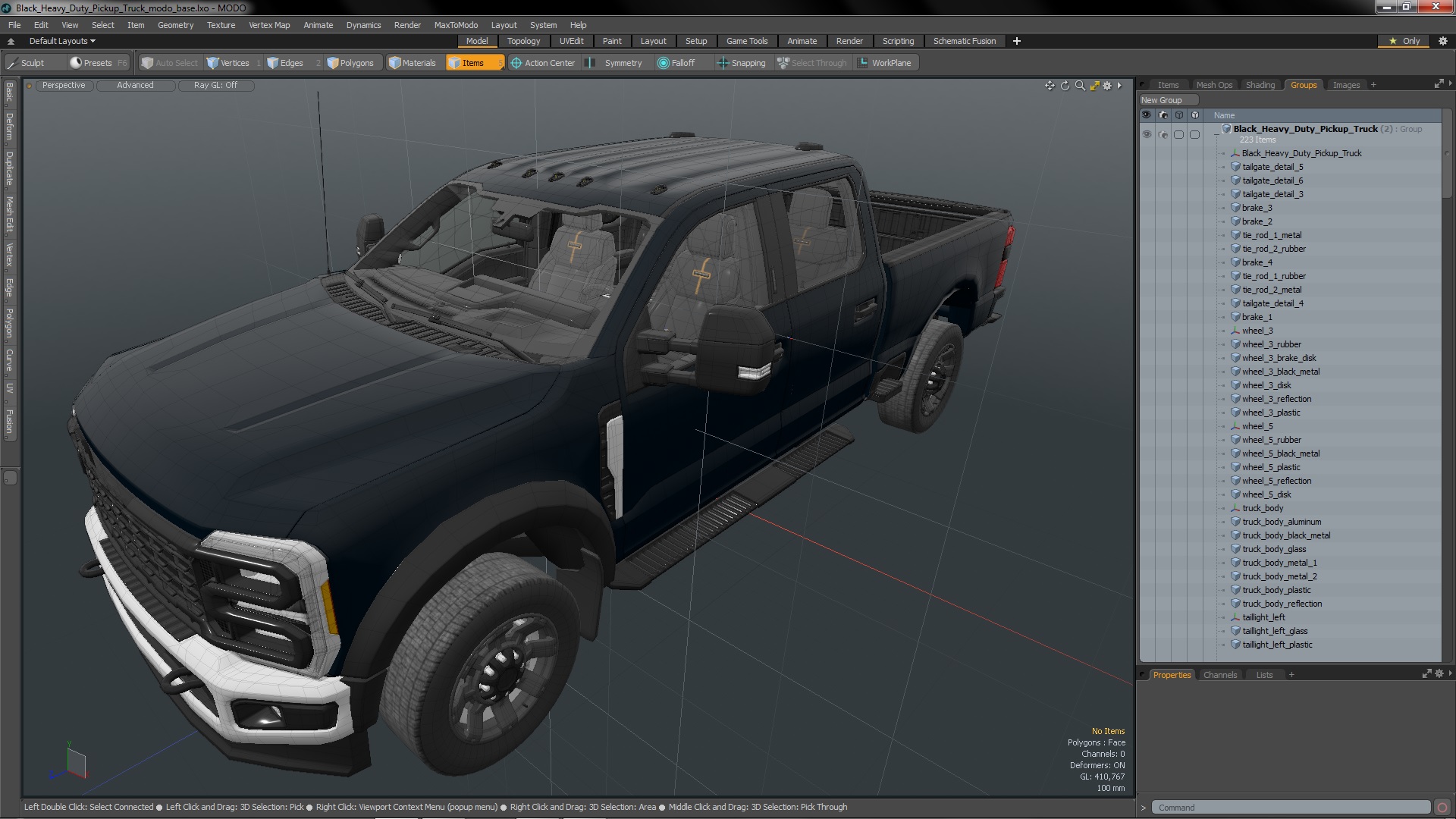Switch to the UVEdit layout tab
The height and width of the screenshot is (819, 1456).
pos(571,41)
